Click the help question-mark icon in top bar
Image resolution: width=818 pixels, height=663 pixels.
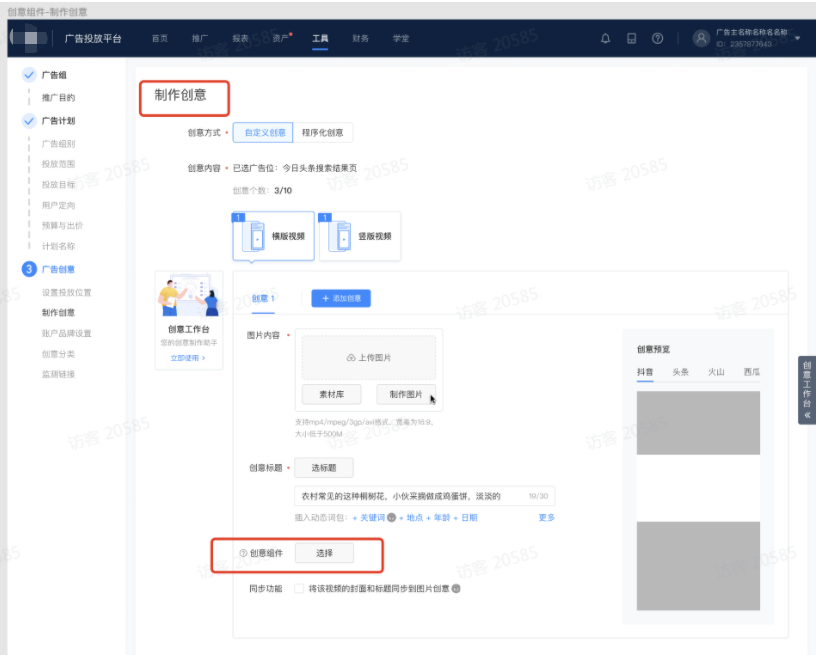[656, 37]
